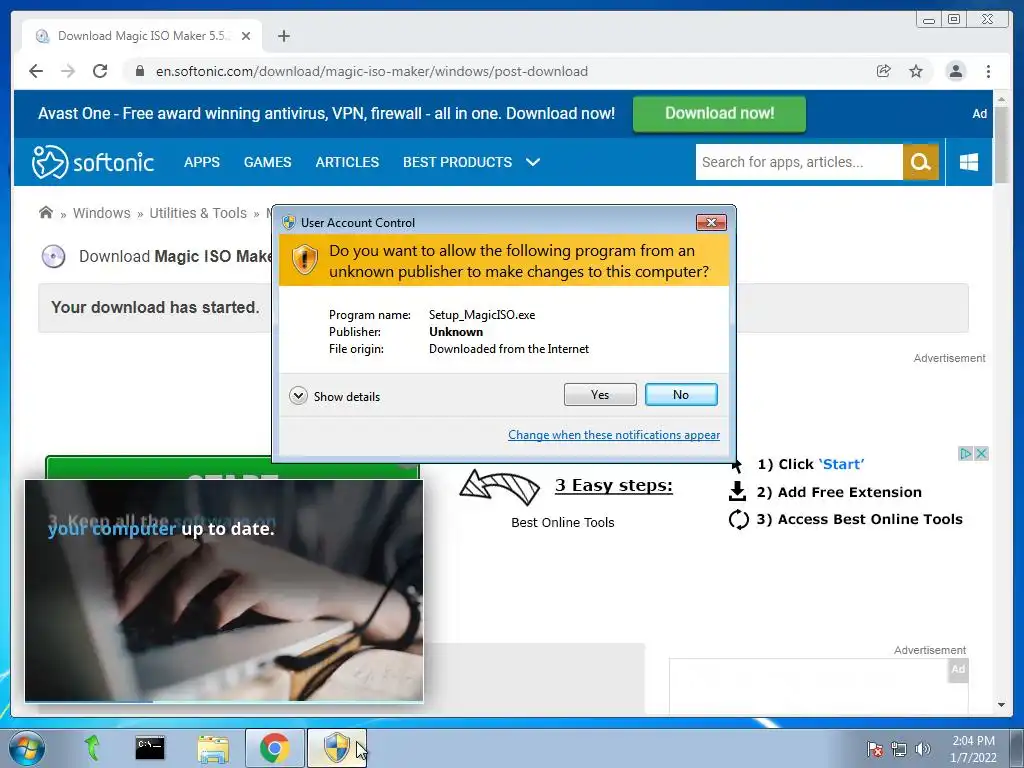The width and height of the screenshot is (1024, 768).
Task: Open the share page icon
Action: (884, 71)
